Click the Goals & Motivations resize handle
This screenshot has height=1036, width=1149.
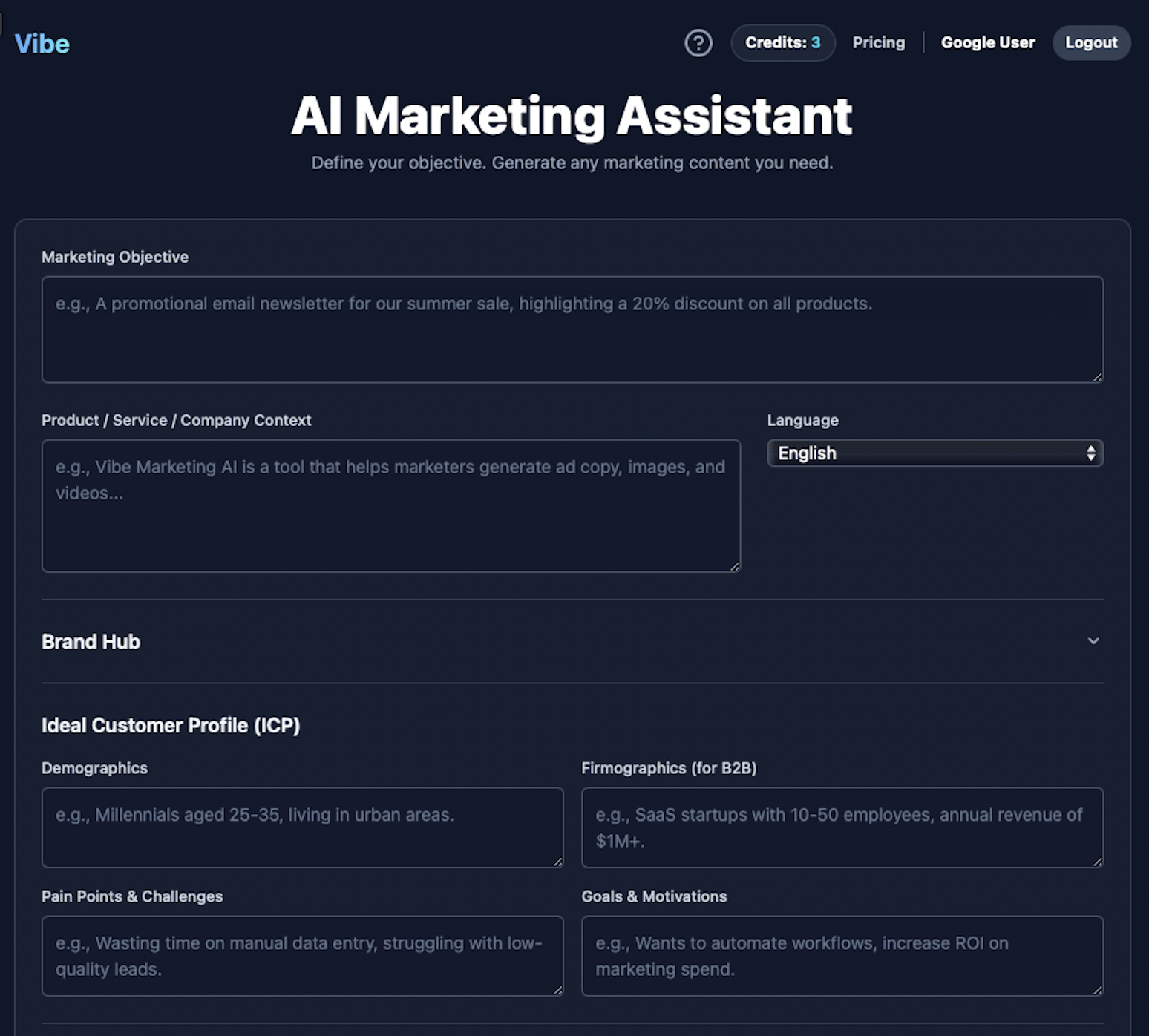[1098, 990]
